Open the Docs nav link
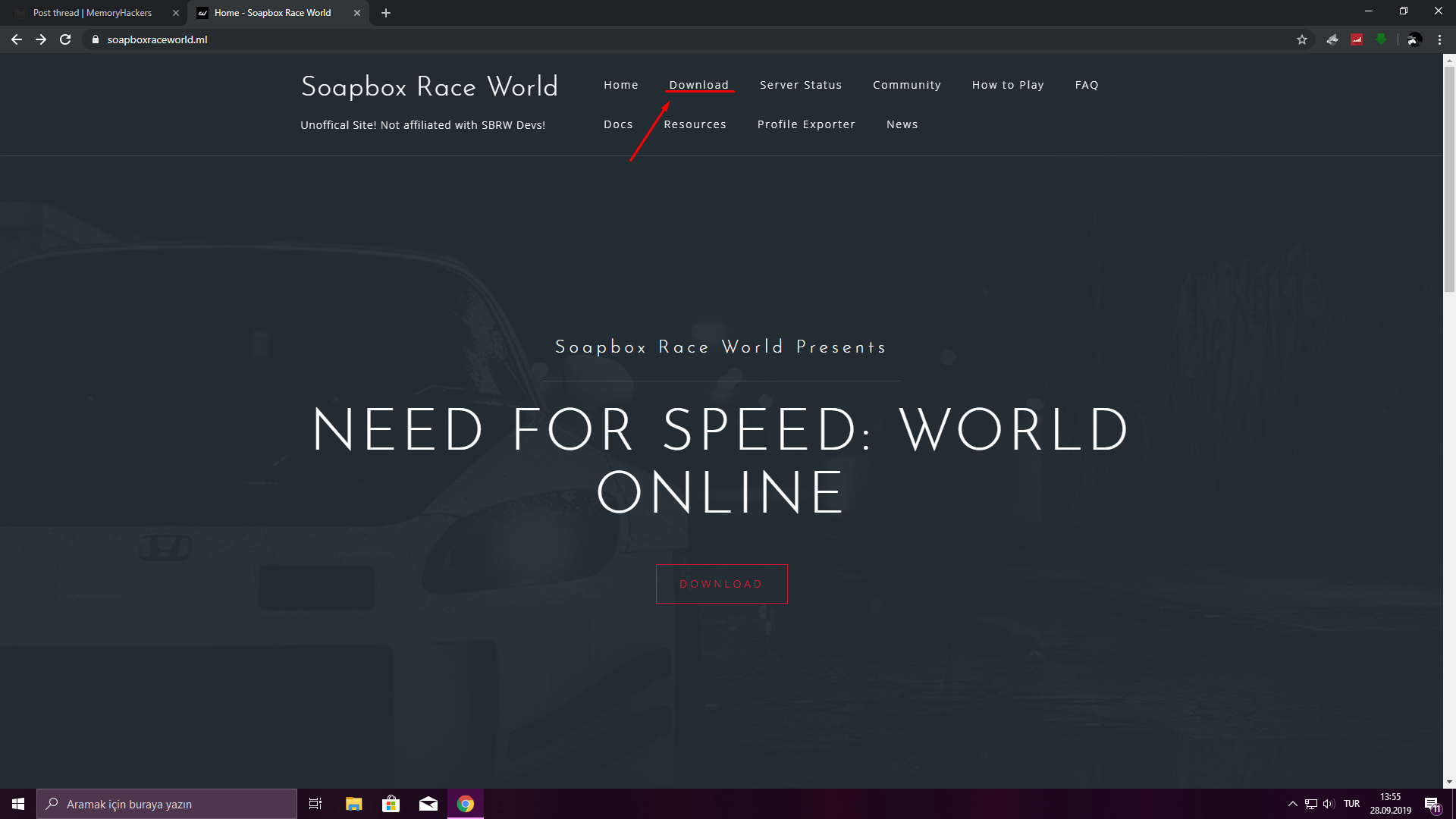 coord(618,124)
